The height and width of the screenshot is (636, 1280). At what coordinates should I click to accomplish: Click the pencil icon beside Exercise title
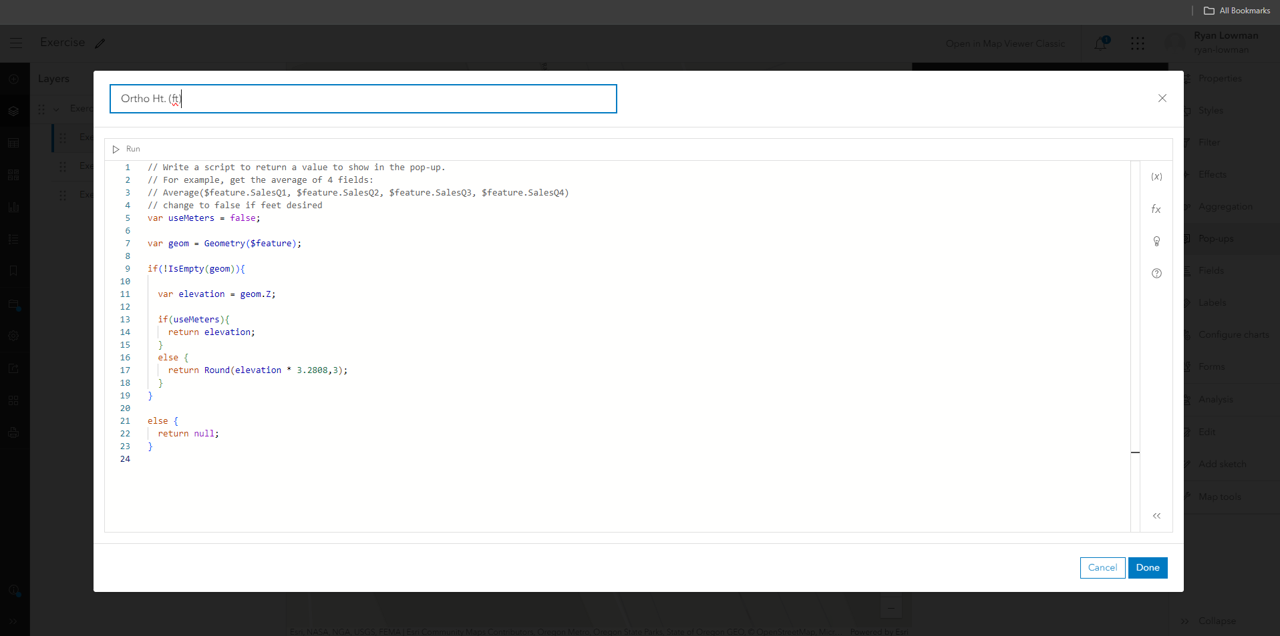[100, 43]
